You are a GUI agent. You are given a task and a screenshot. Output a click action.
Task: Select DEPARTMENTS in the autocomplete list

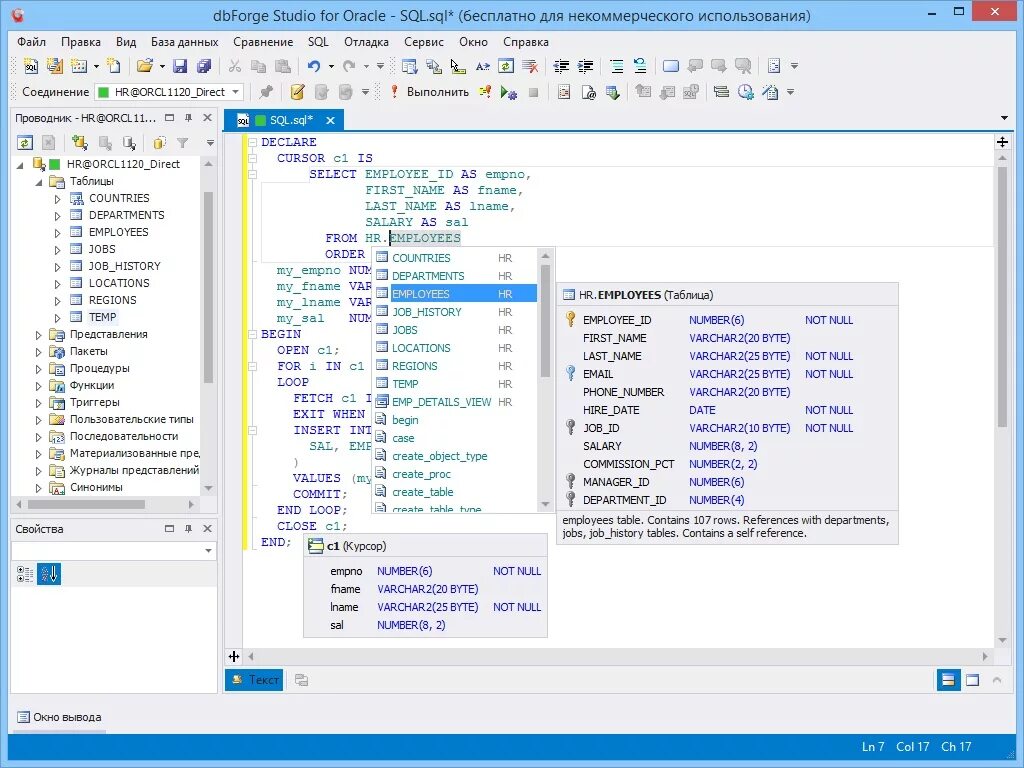point(428,276)
